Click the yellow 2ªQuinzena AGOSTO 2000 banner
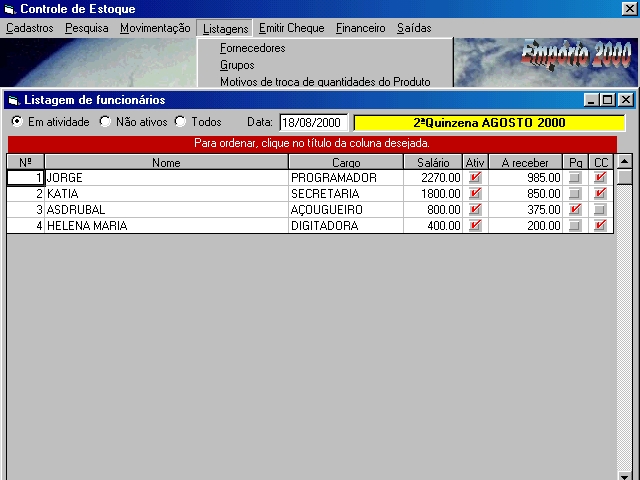The image size is (640, 480). pyautogui.click(x=489, y=123)
